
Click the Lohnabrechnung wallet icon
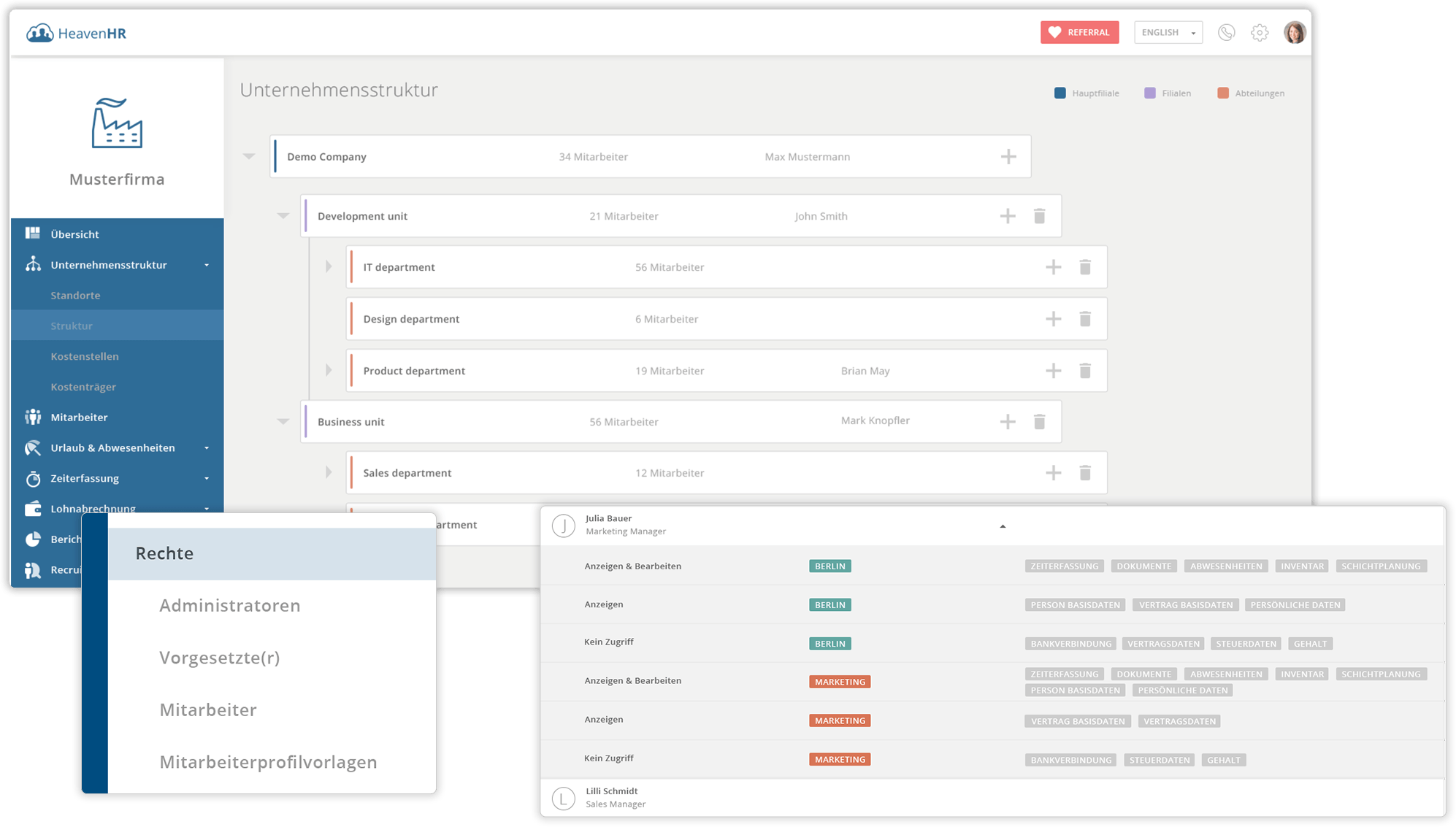point(33,508)
